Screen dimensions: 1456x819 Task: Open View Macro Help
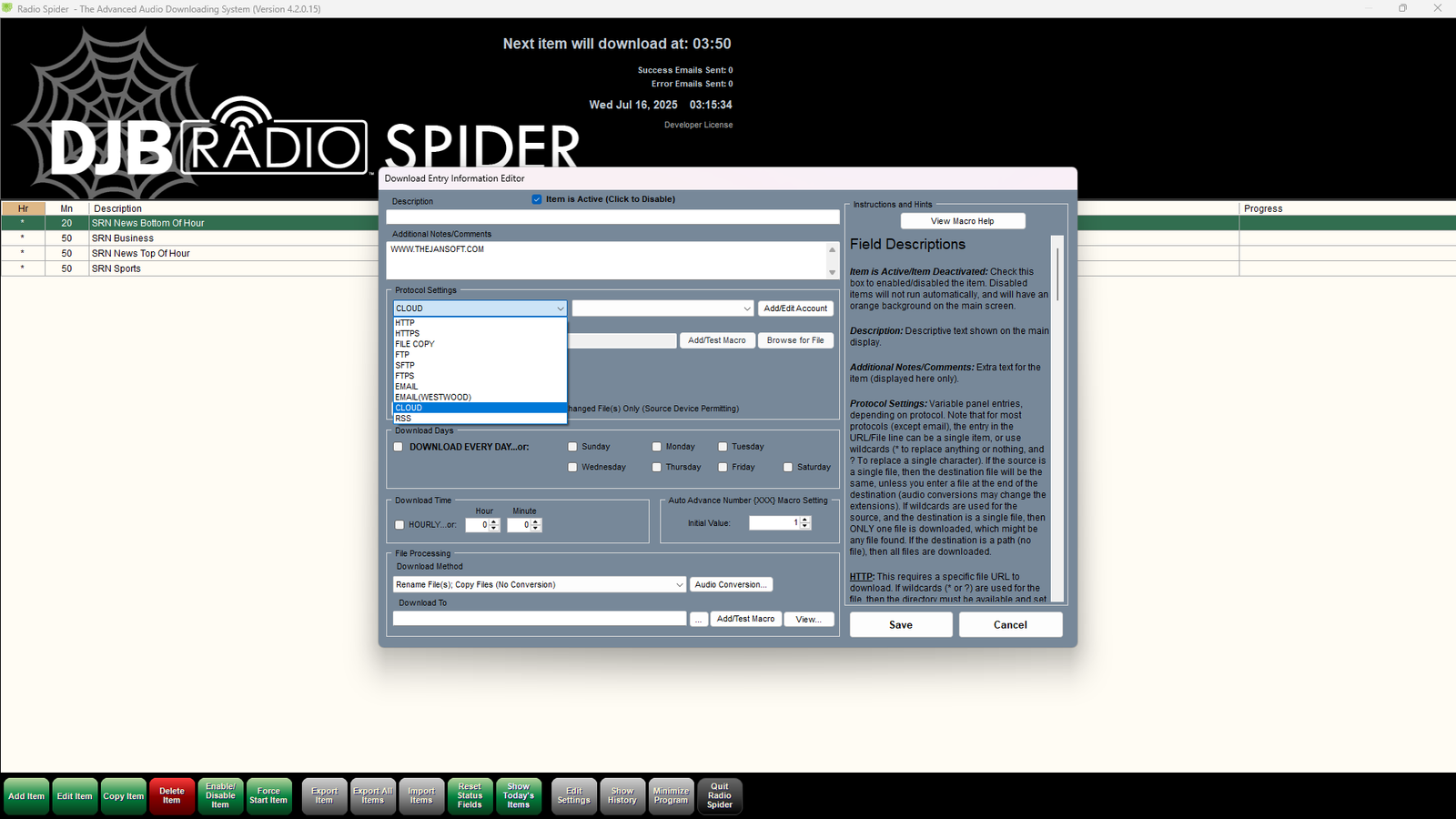963,221
